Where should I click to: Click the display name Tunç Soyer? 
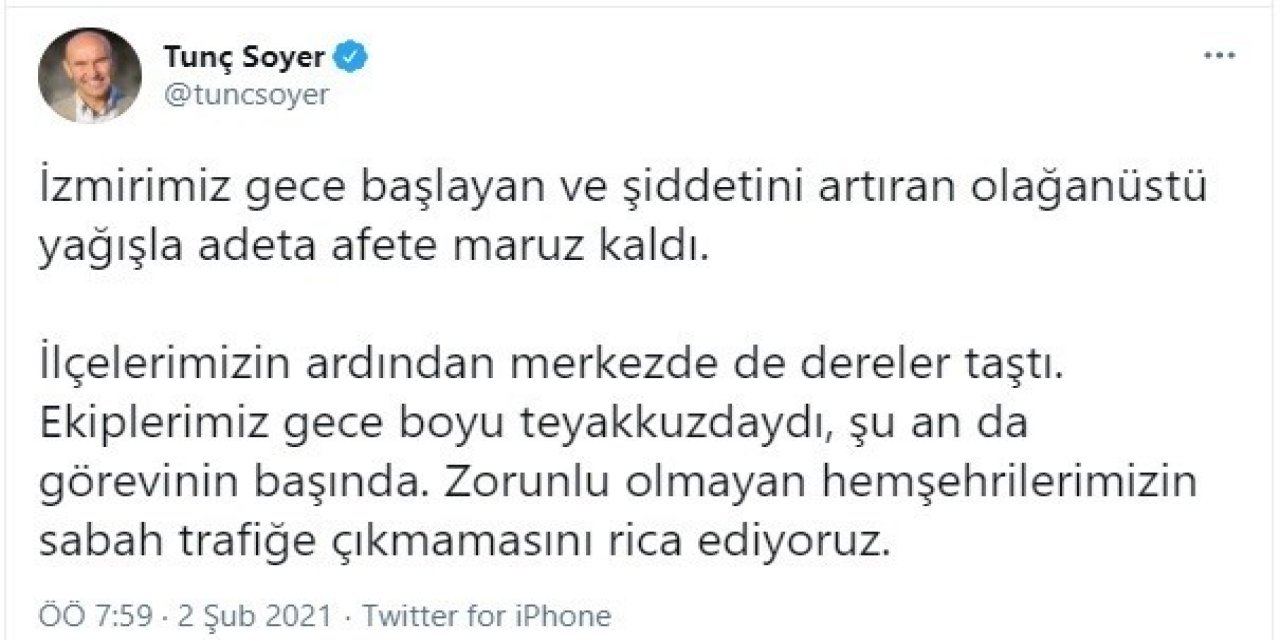tap(243, 57)
